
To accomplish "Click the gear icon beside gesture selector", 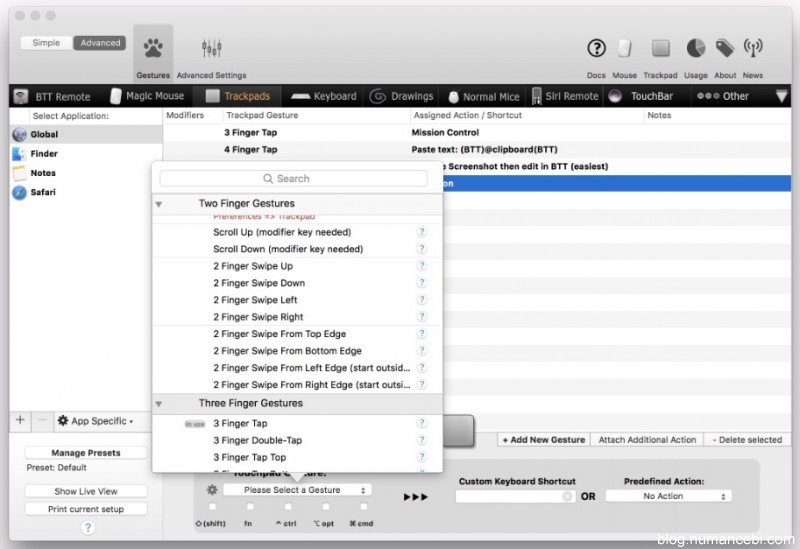I will coord(212,490).
